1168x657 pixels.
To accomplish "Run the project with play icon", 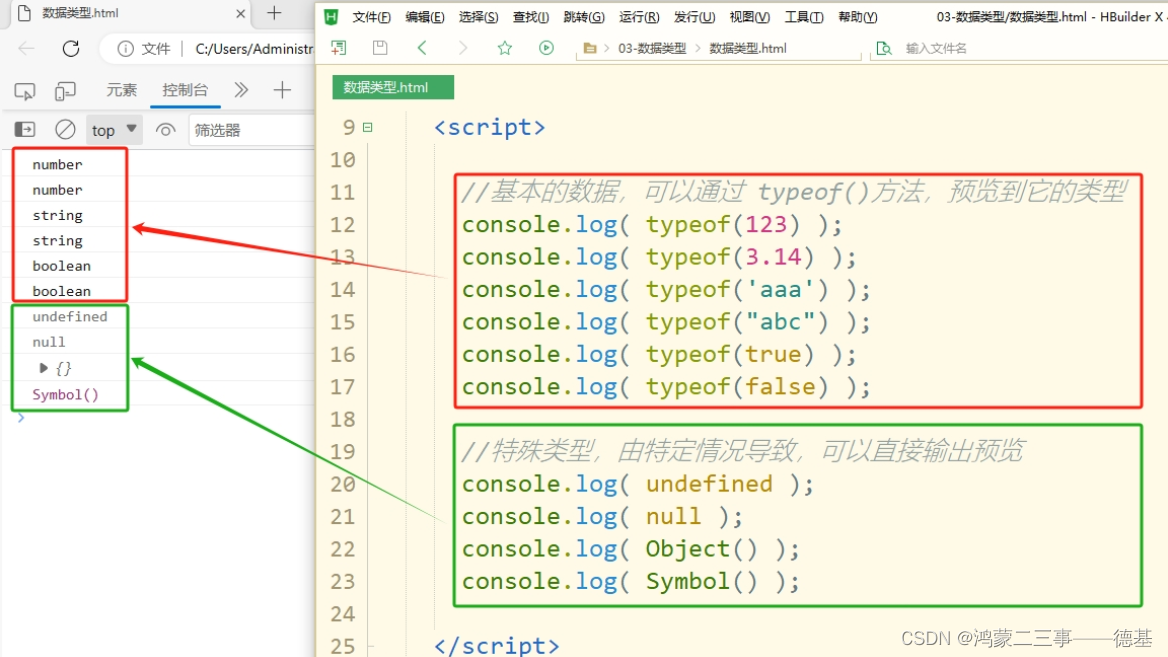I will pos(546,48).
